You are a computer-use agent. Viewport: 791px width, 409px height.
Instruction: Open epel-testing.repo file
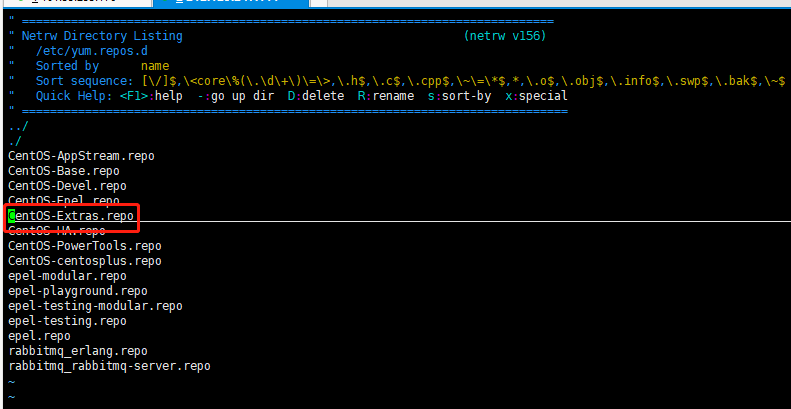point(67,321)
